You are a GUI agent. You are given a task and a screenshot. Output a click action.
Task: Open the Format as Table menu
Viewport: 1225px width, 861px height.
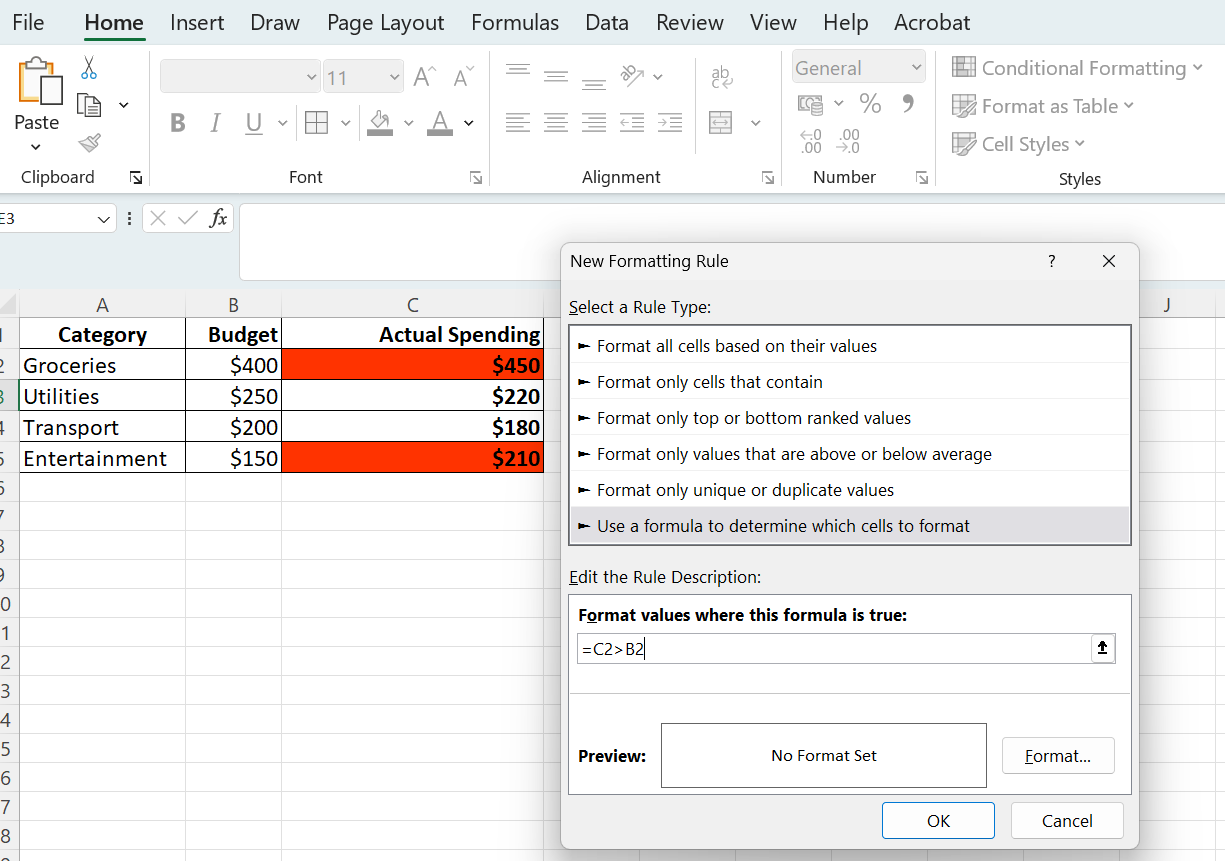point(1043,106)
